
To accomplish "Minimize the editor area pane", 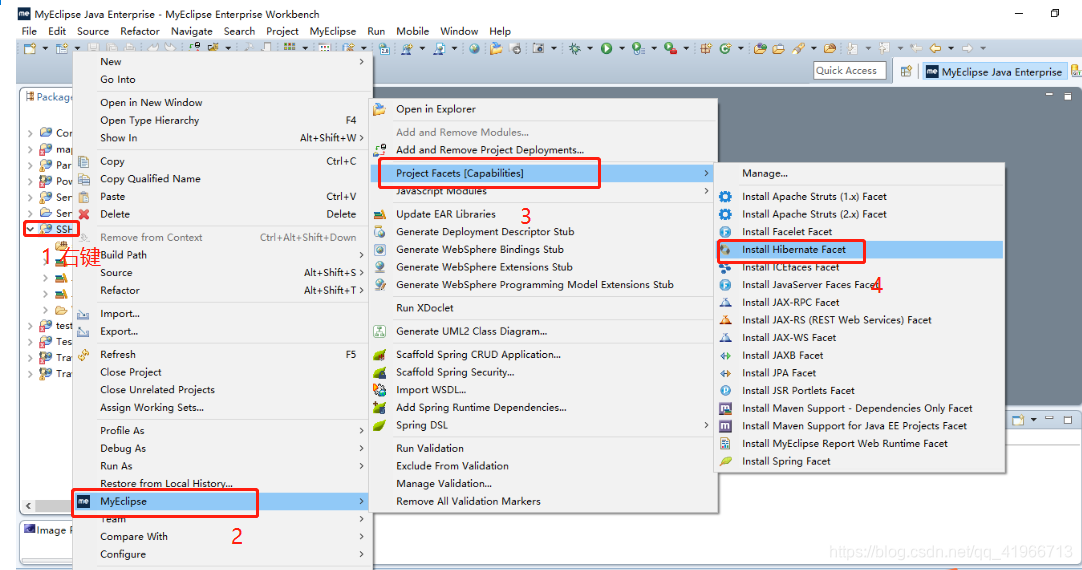I will tap(1050, 95).
